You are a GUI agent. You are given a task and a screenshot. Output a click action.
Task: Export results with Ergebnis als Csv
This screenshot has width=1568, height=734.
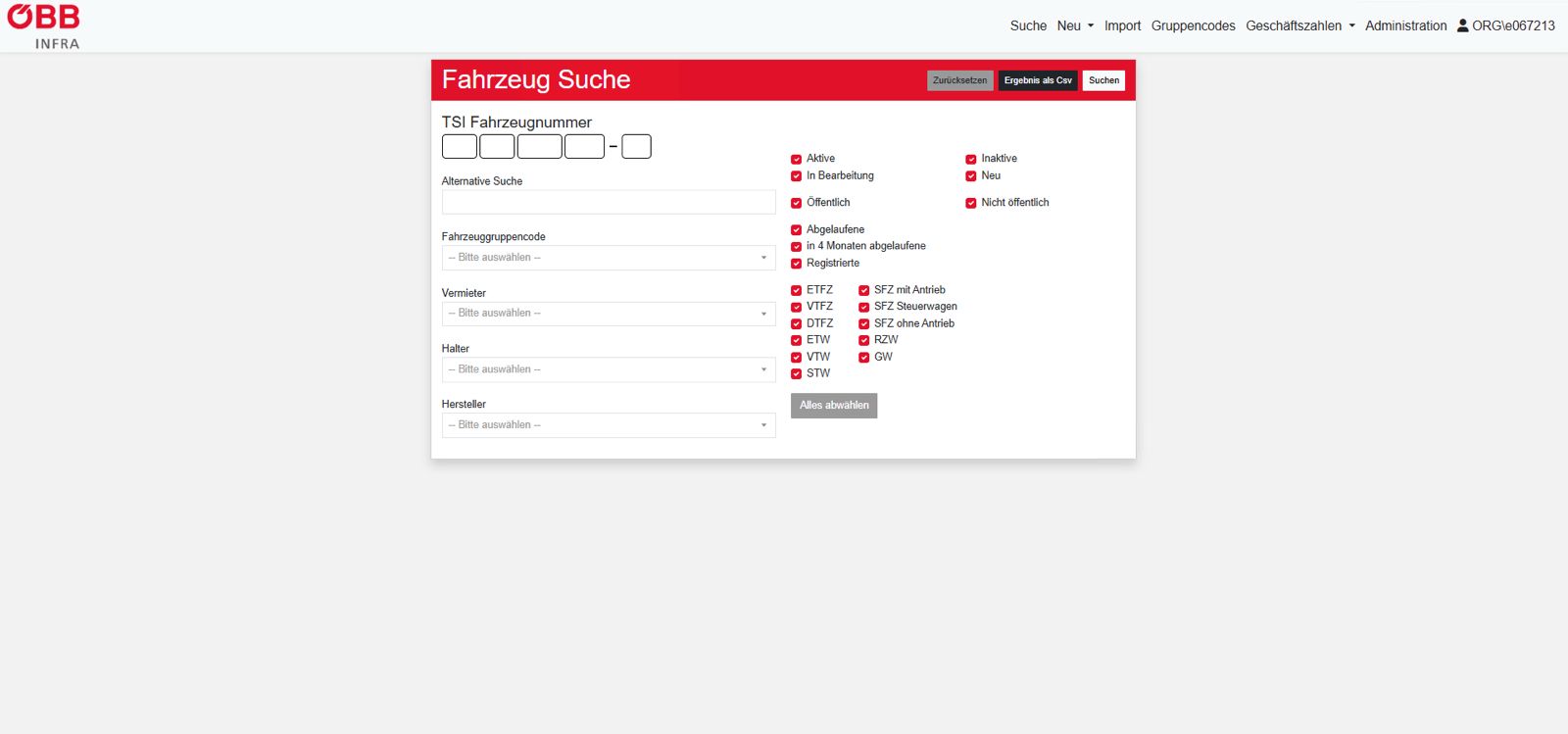coord(1038,80)
